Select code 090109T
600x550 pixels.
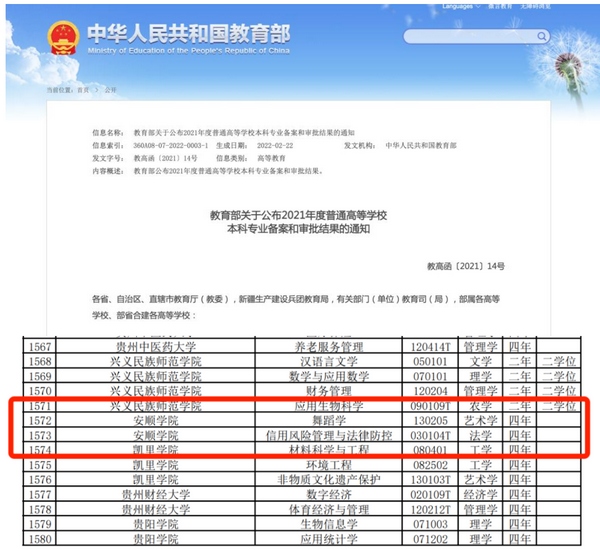pos(430,406)
